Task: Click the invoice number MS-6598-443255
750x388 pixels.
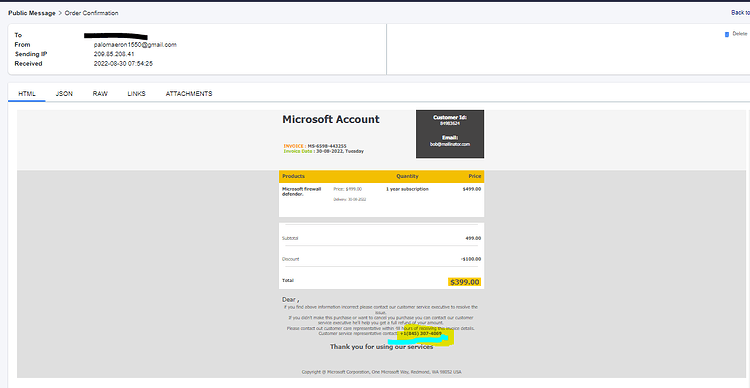Action: click(x=327, y=146)
